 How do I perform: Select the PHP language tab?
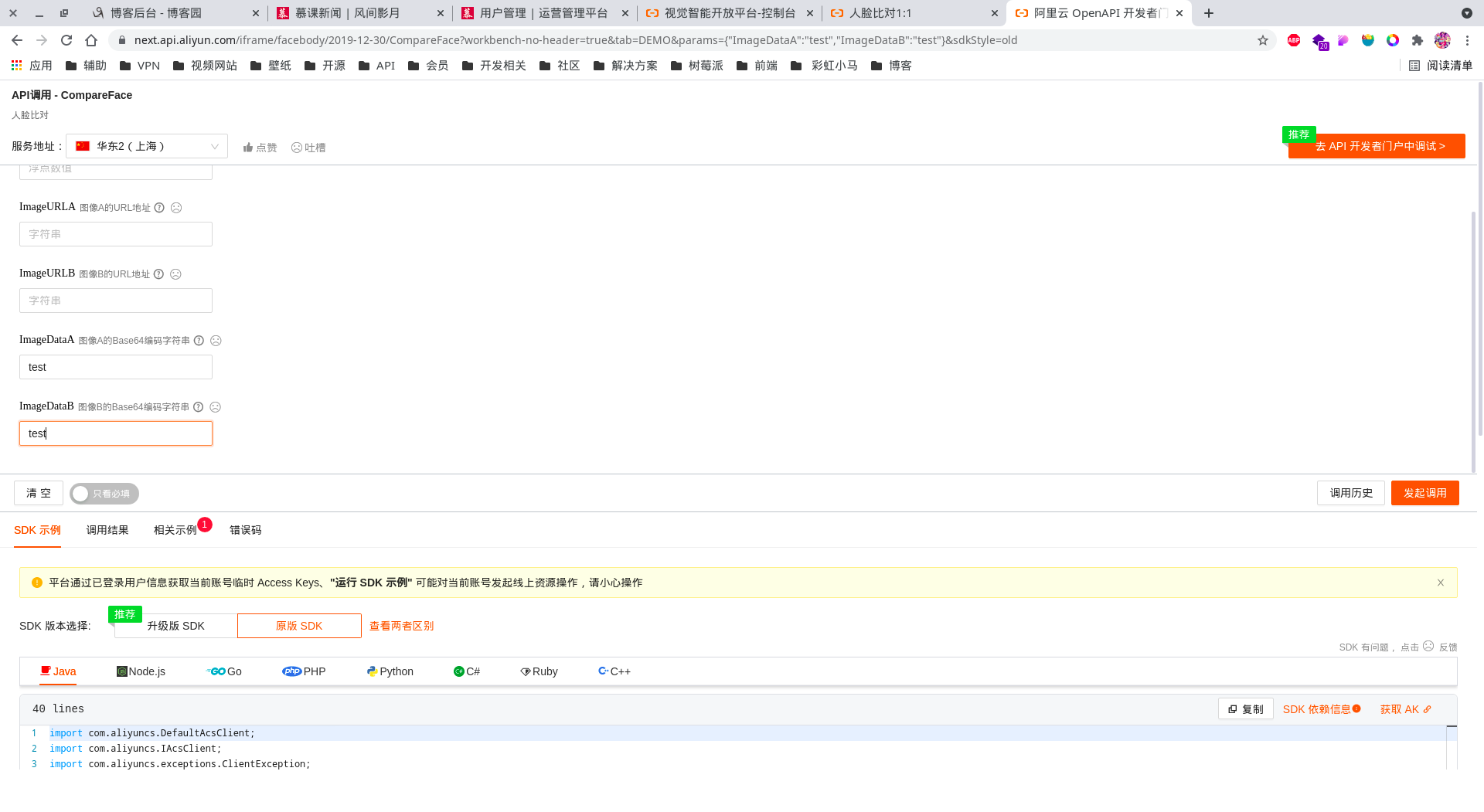click(x=305, y=671)
